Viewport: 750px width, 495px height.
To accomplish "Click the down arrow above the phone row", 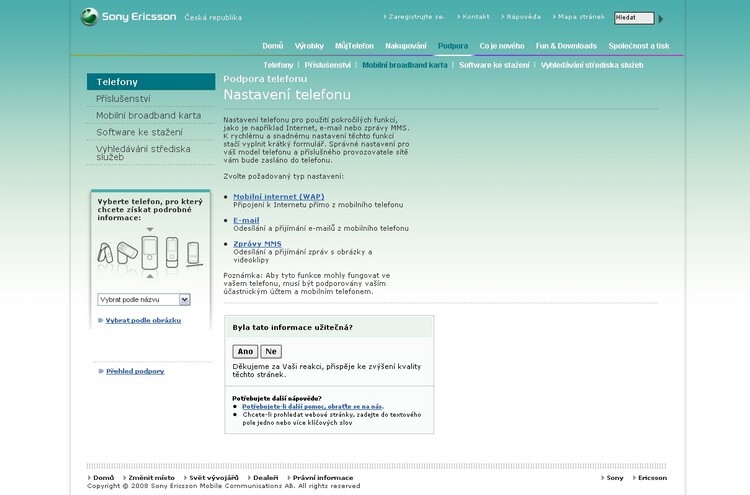I will click(x=150, y=228).
